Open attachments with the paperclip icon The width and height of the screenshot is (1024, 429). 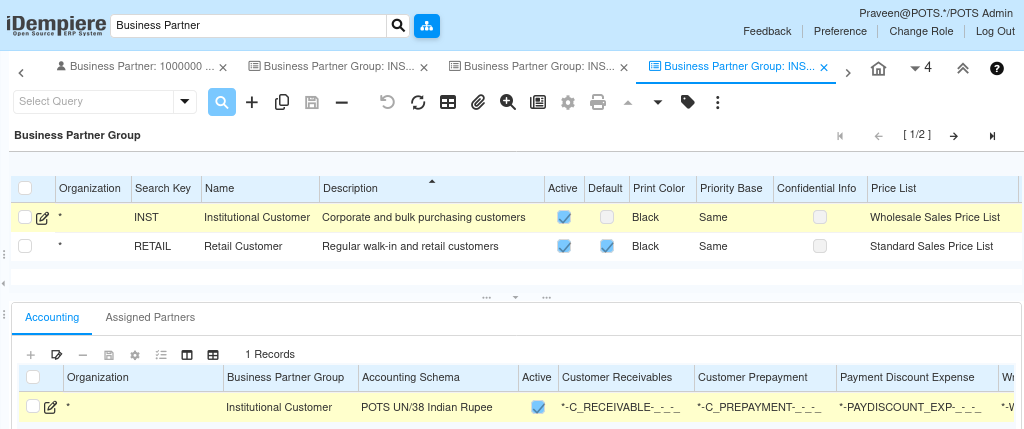[x=478, y=102]
